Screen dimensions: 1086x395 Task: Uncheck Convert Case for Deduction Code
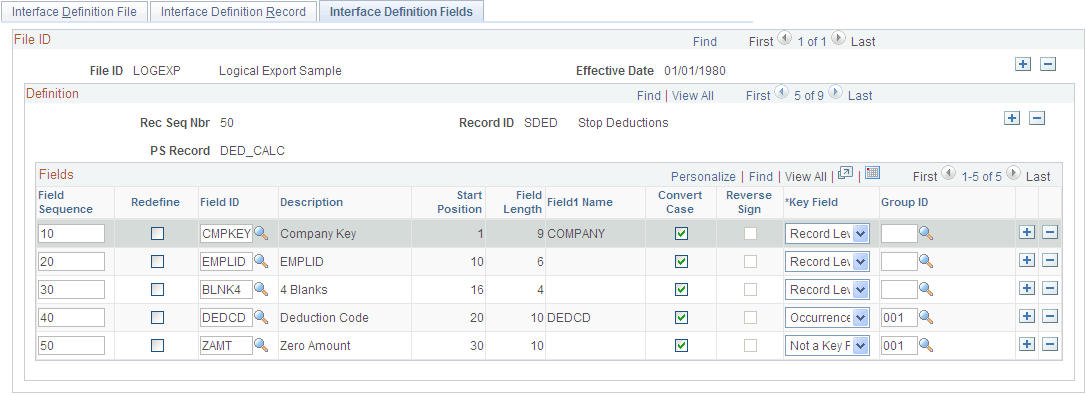[682, 317]
